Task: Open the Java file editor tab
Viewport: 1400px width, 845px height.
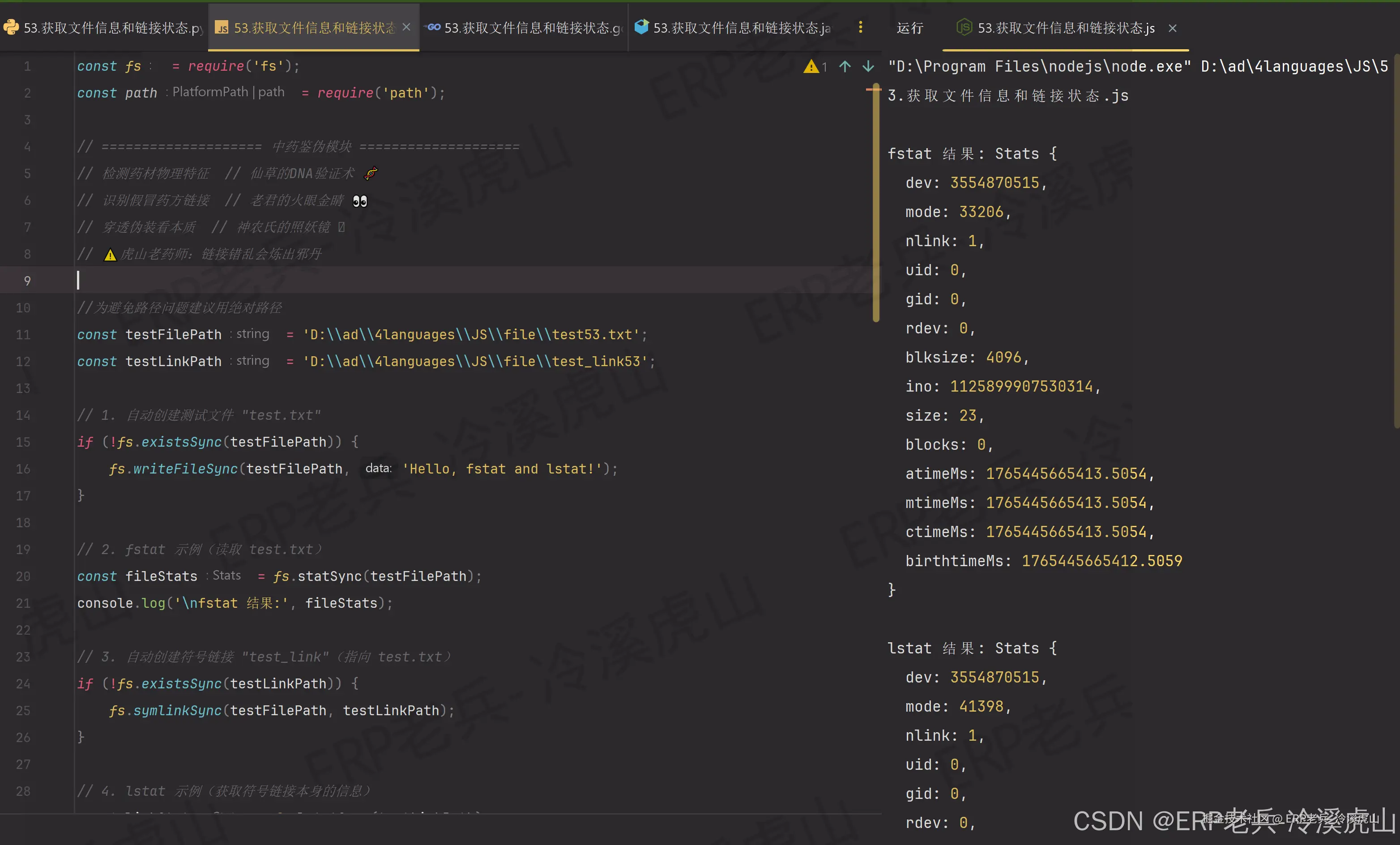Action: 741,28
